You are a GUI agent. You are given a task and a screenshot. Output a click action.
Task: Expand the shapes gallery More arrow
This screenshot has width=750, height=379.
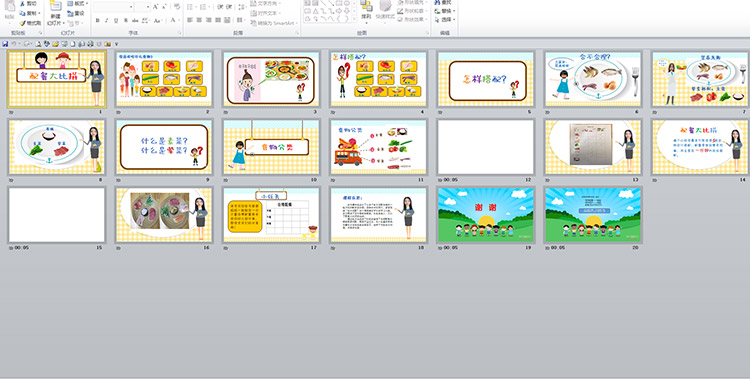(x=354, y=19)
